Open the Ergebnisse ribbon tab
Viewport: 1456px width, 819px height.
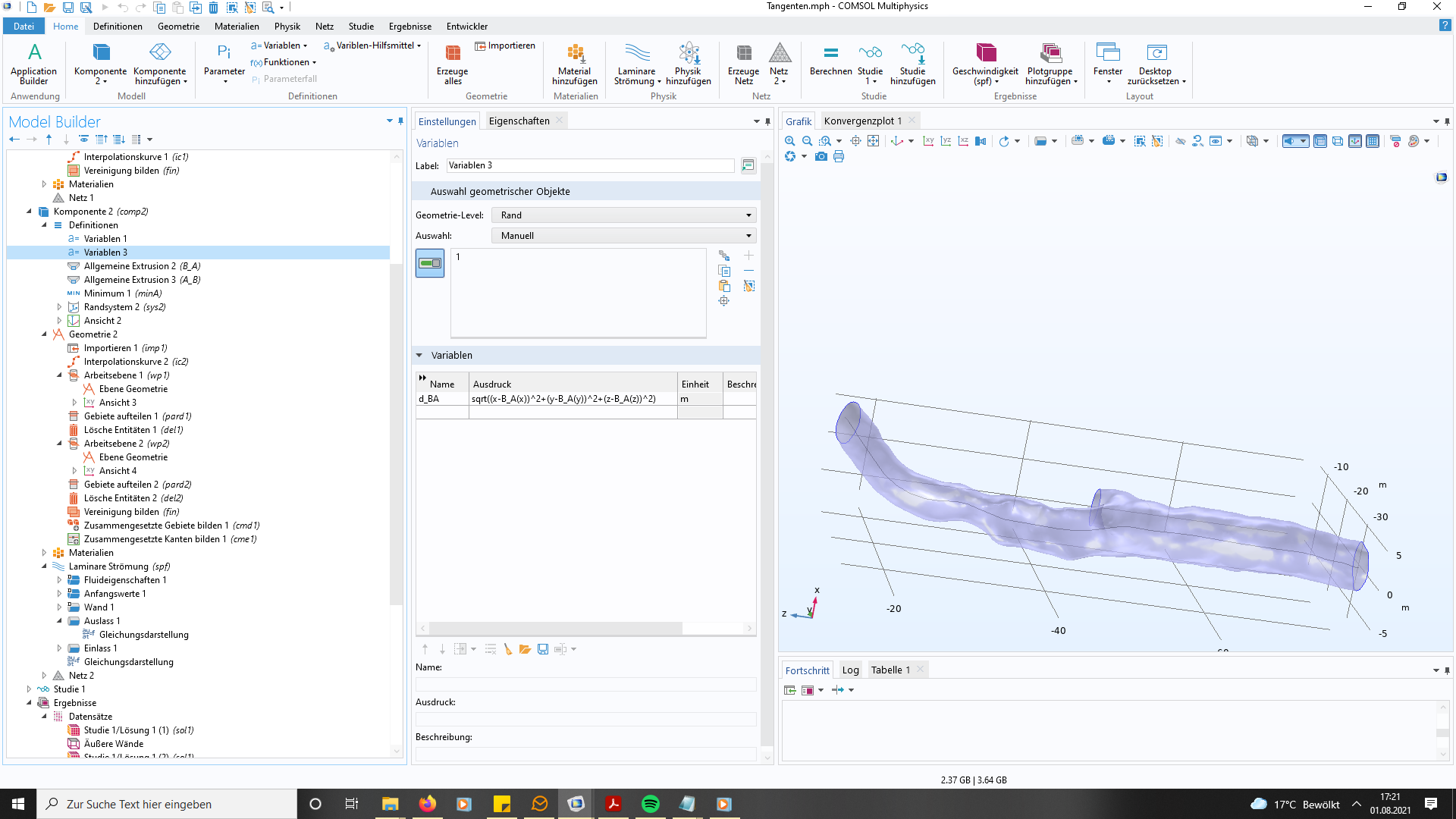pos(409,27)
